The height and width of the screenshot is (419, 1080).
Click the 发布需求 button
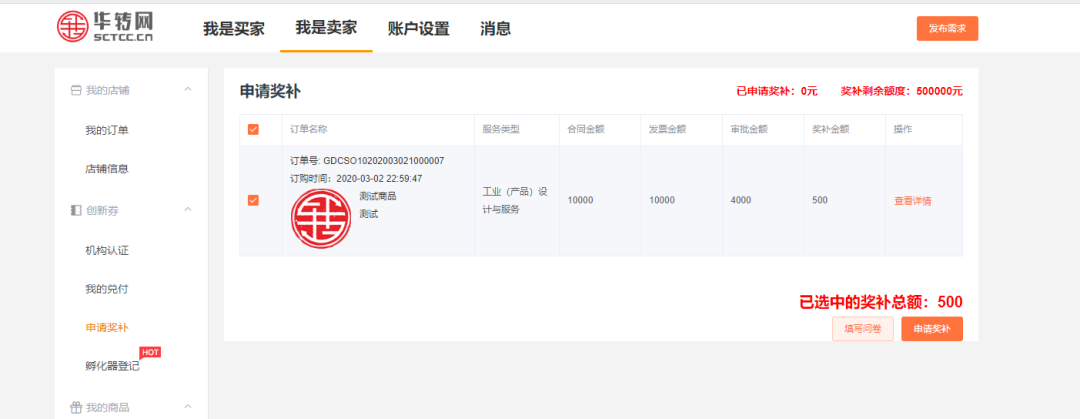pos(946,29)
